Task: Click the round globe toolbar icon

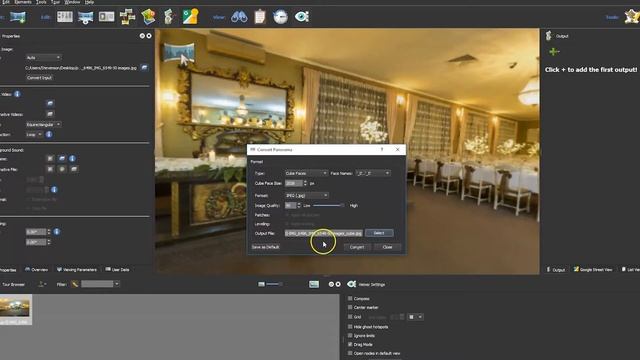Action: pos(280,17)
